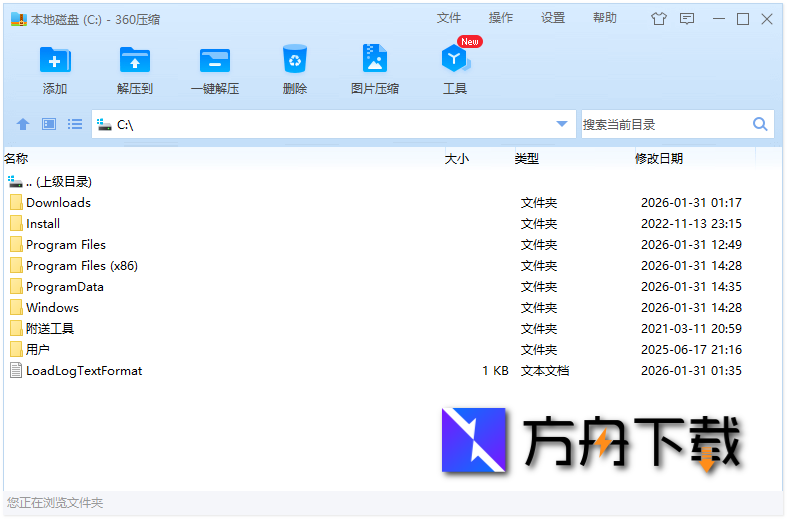
Task: Maximize the 360压缩 window
Action: coord(743,19)
